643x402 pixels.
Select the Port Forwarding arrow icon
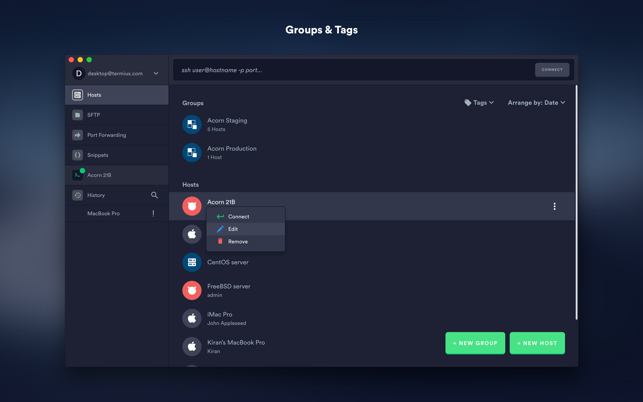point(78,135)
